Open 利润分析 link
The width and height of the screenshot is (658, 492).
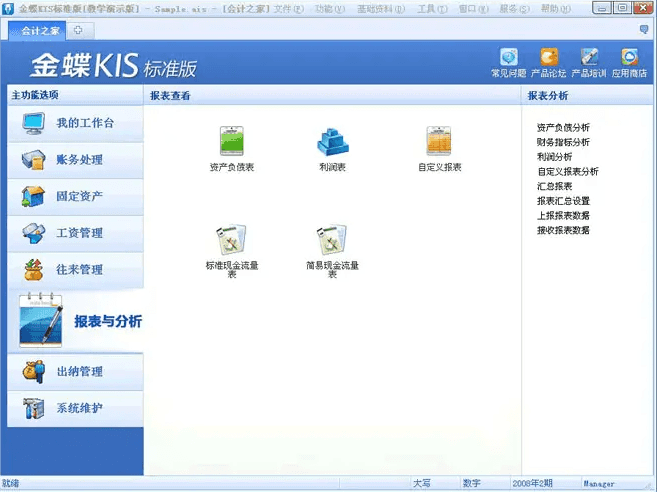pos(554,157)
